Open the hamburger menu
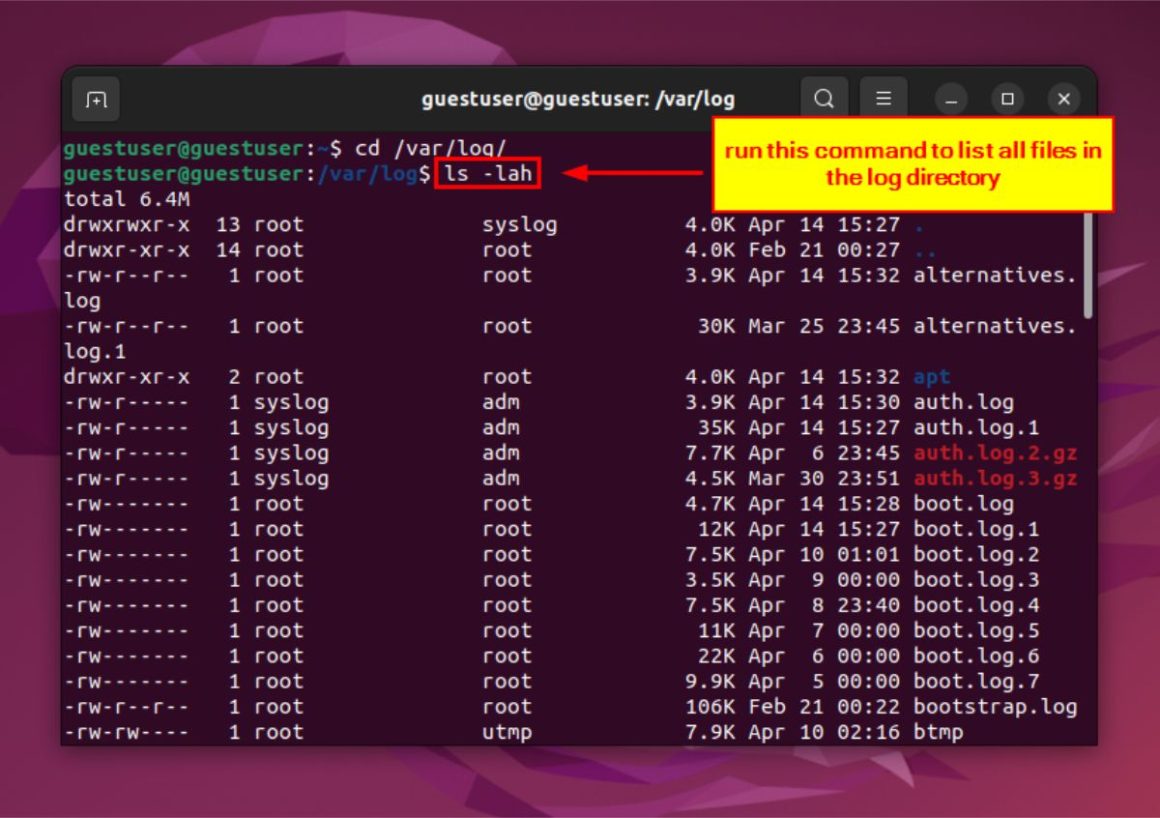The width and height of the screenshot is (1160, 818). [883, 99]
